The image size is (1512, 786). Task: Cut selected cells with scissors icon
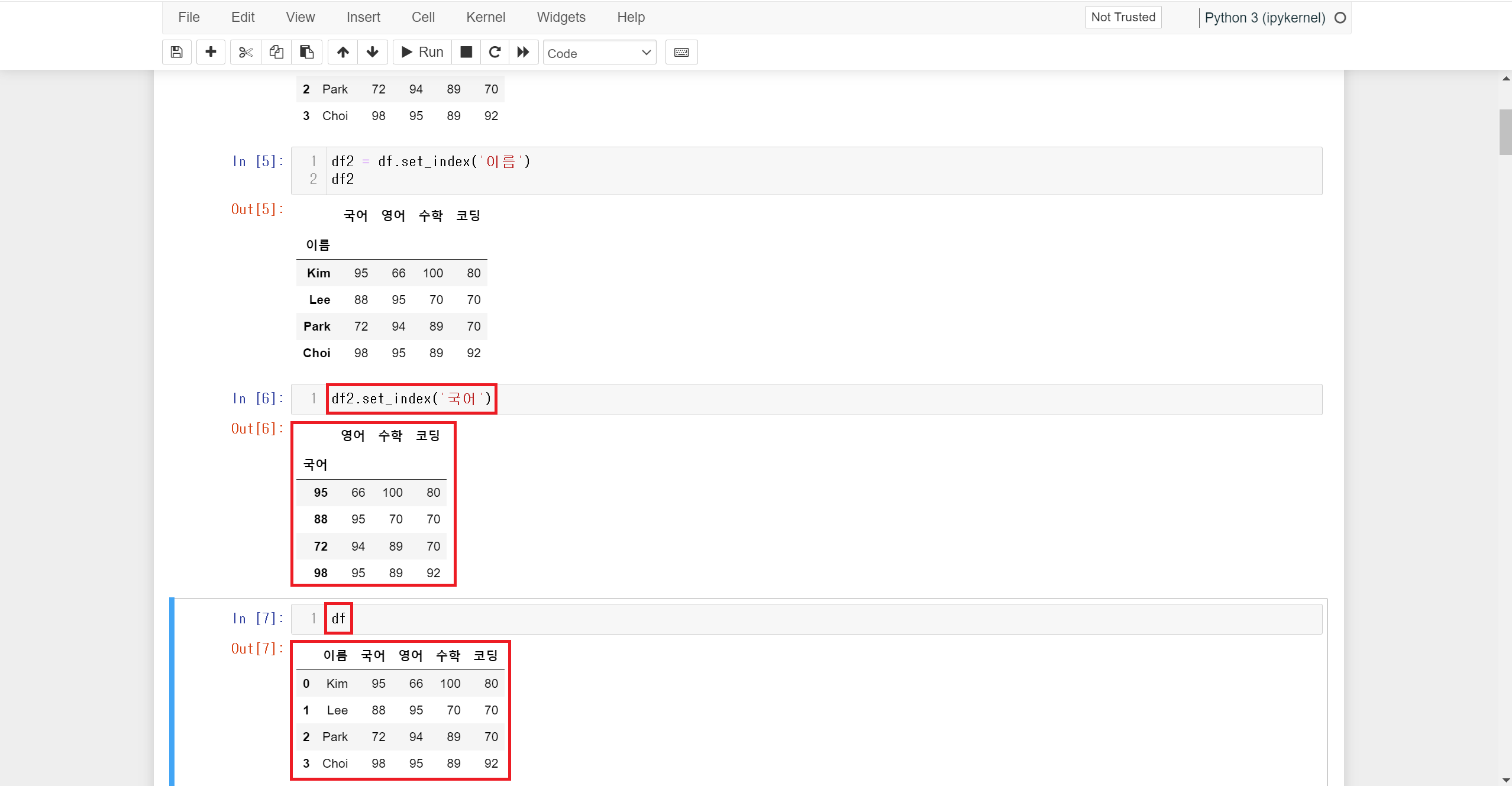point(245,52)
